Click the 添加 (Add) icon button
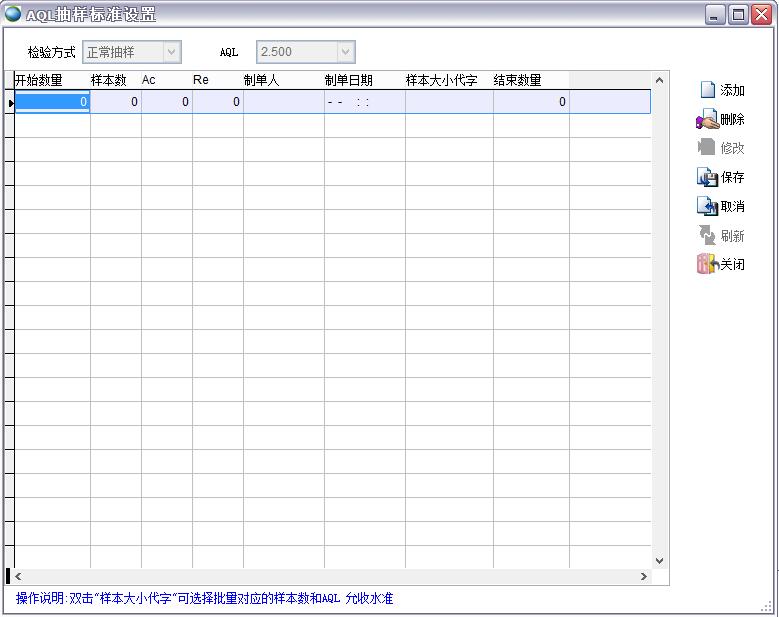 tap(721, 90)
